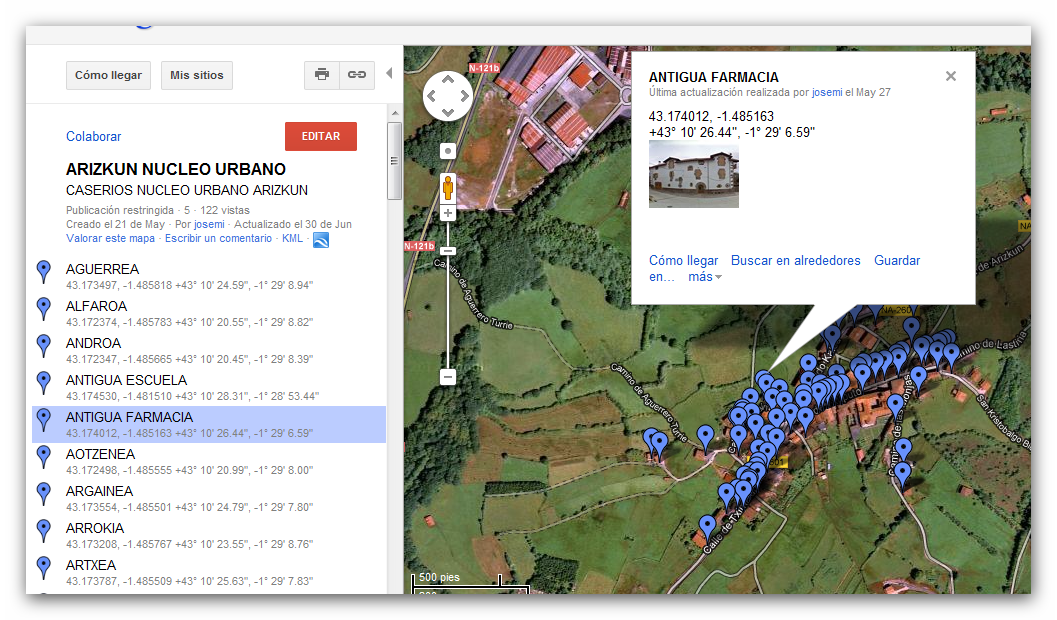Click the Street View pegman icon

(x=448, y=188)
